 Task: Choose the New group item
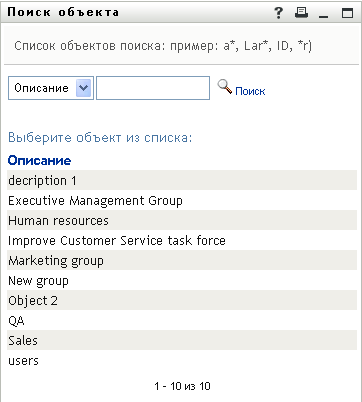182,280
